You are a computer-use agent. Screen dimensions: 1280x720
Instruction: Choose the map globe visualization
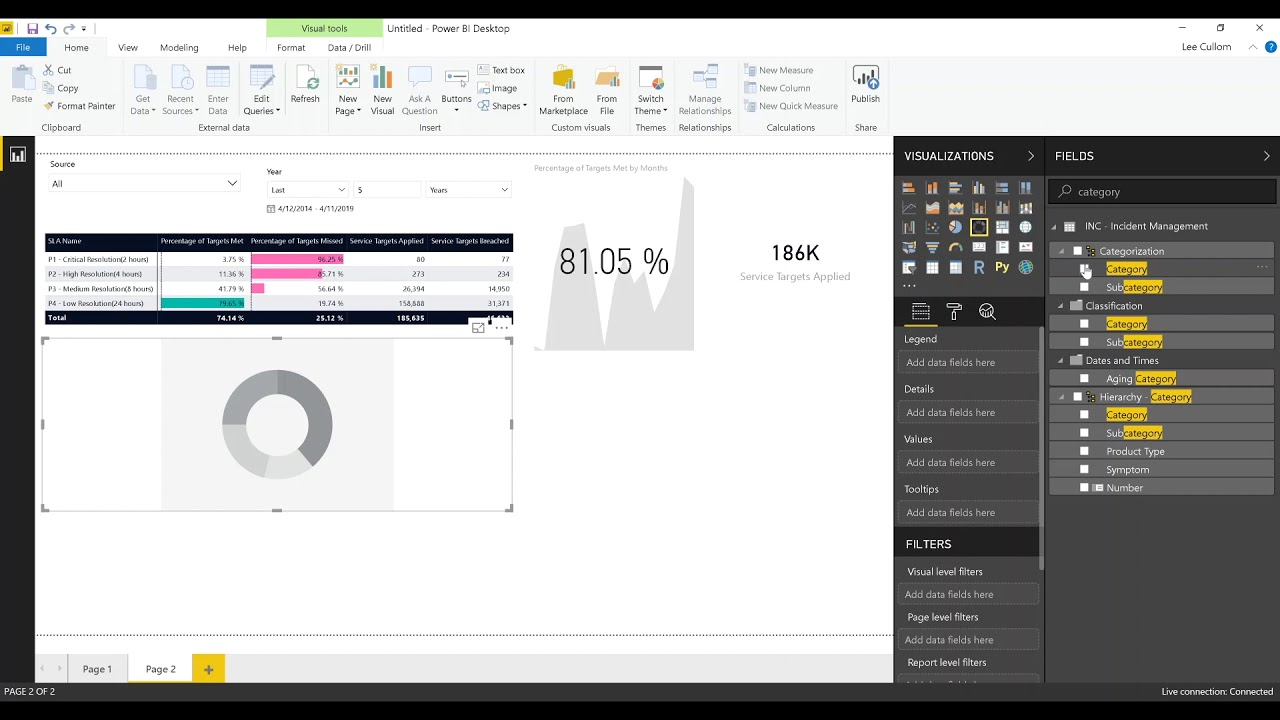click(x=1025, y=228)
